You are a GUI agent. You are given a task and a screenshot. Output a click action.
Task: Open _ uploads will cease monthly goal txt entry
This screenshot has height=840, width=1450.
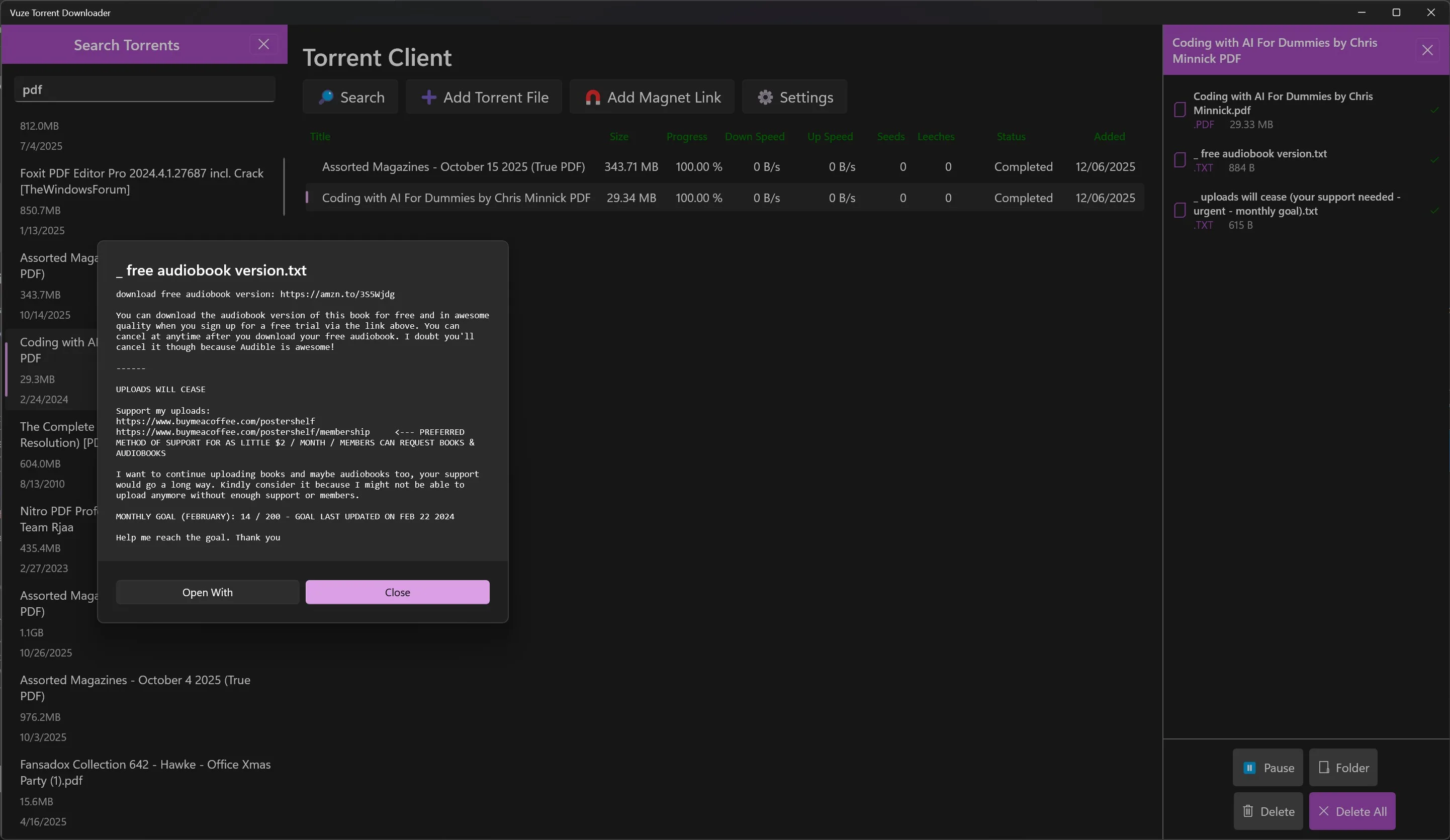(1306, 211)
